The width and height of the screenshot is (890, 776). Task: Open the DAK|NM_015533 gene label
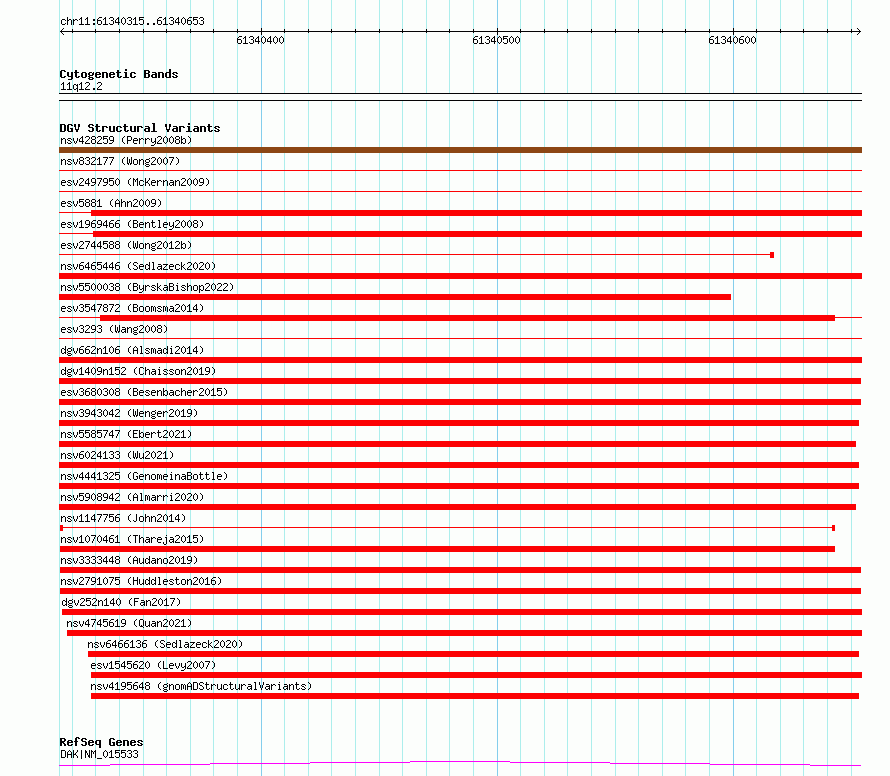(x=99, y=754)
